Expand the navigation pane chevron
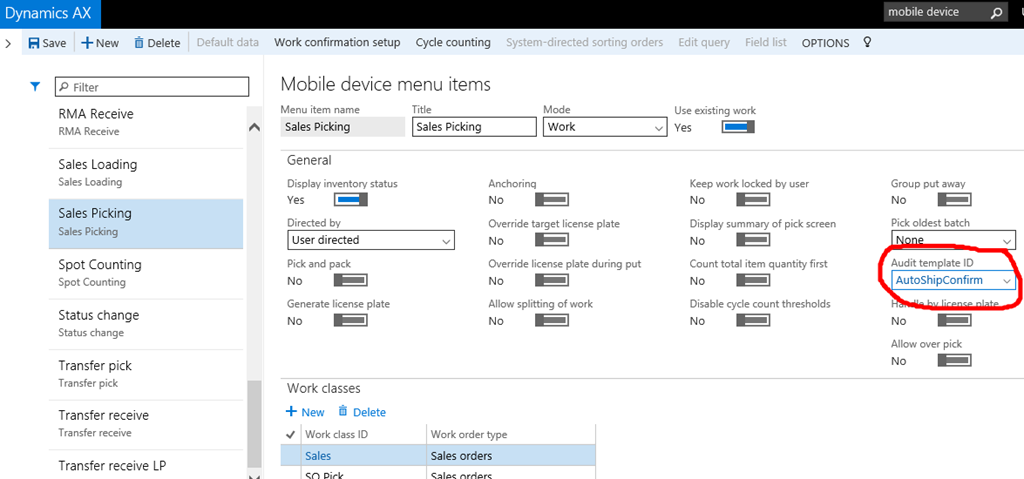The image size is (1024, 479). coord(8,43)
